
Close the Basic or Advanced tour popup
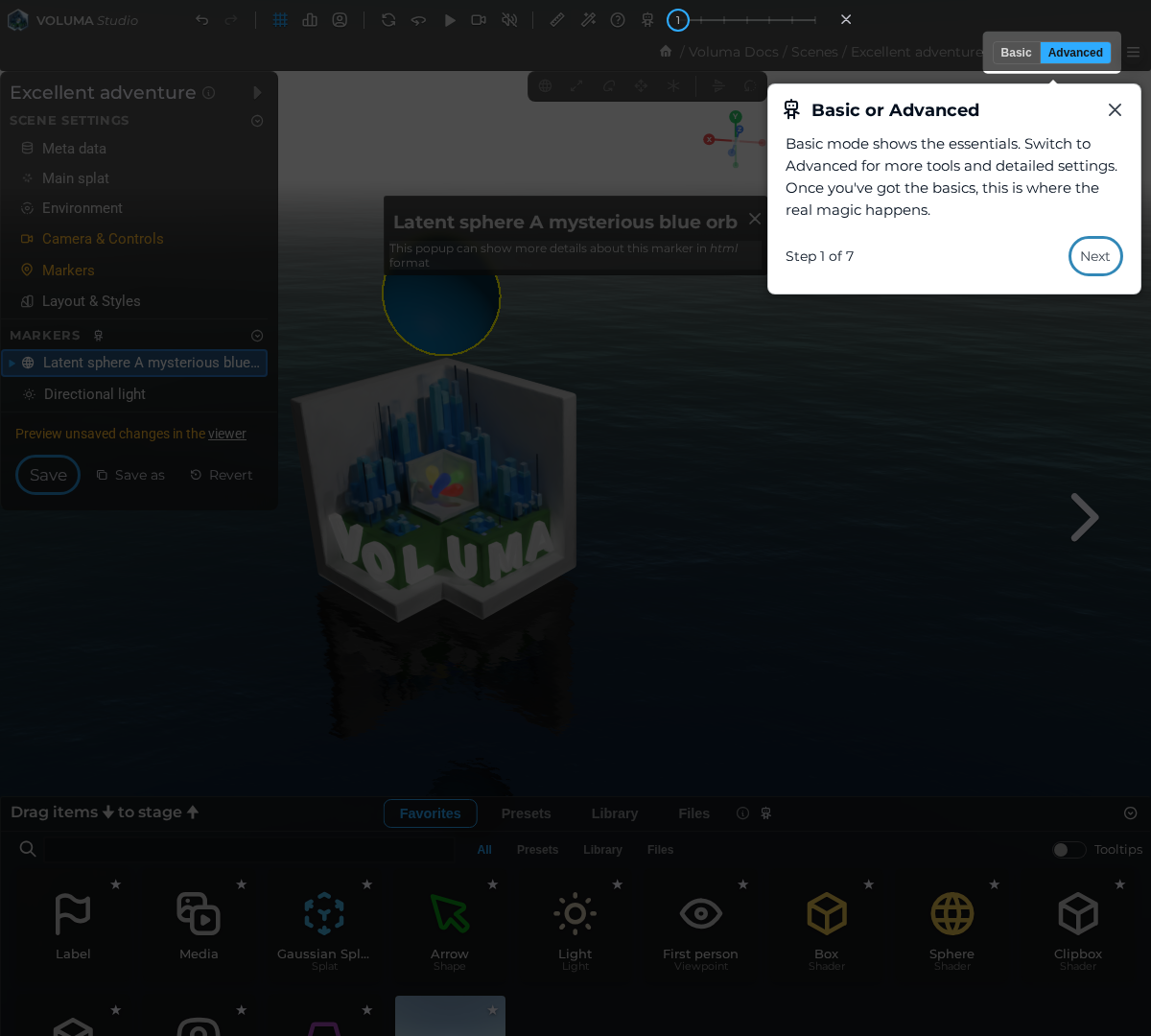(x=1115, y=110)
